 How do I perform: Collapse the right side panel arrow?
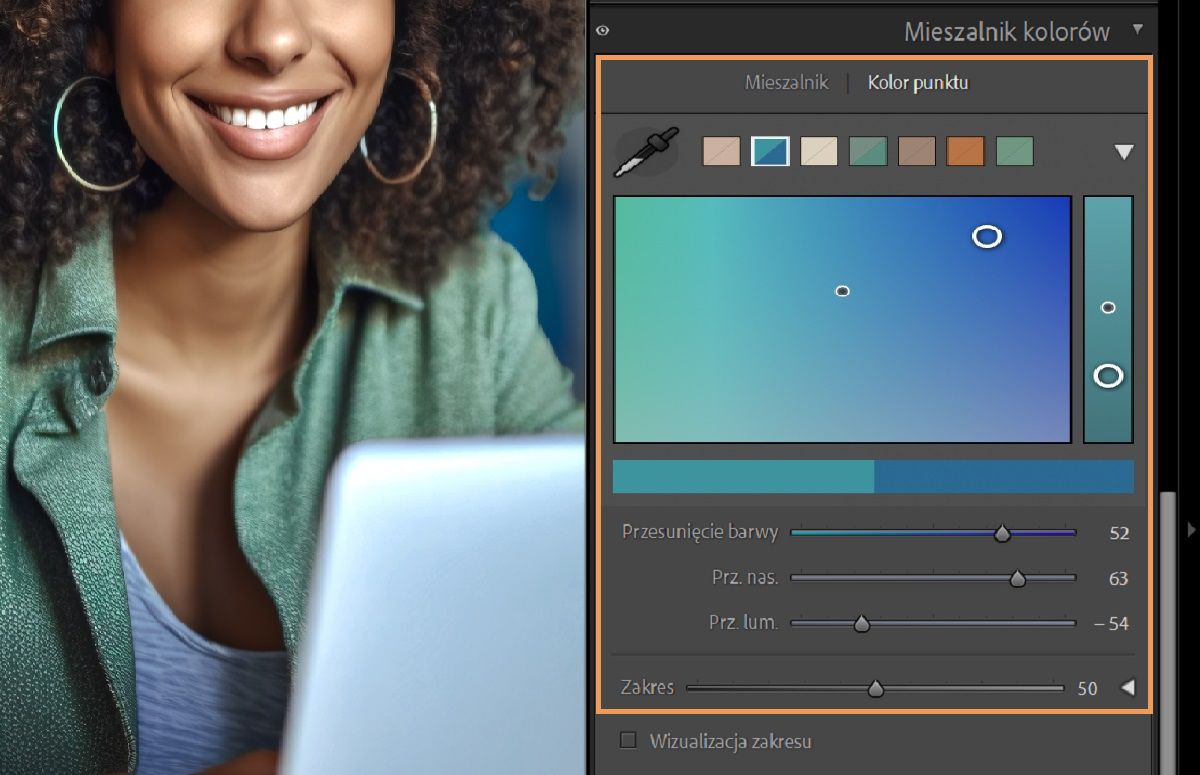[x=1190, y=528]
